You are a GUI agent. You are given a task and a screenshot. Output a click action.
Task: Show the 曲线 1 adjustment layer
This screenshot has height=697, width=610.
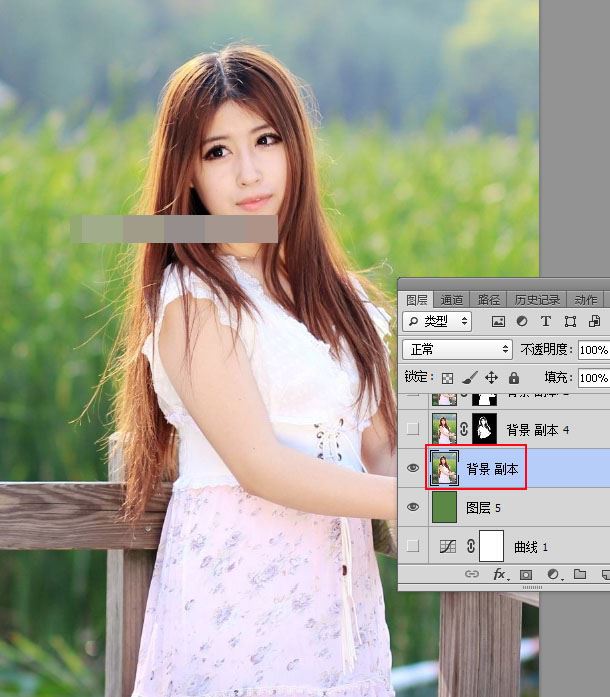[x=413, y=545]
